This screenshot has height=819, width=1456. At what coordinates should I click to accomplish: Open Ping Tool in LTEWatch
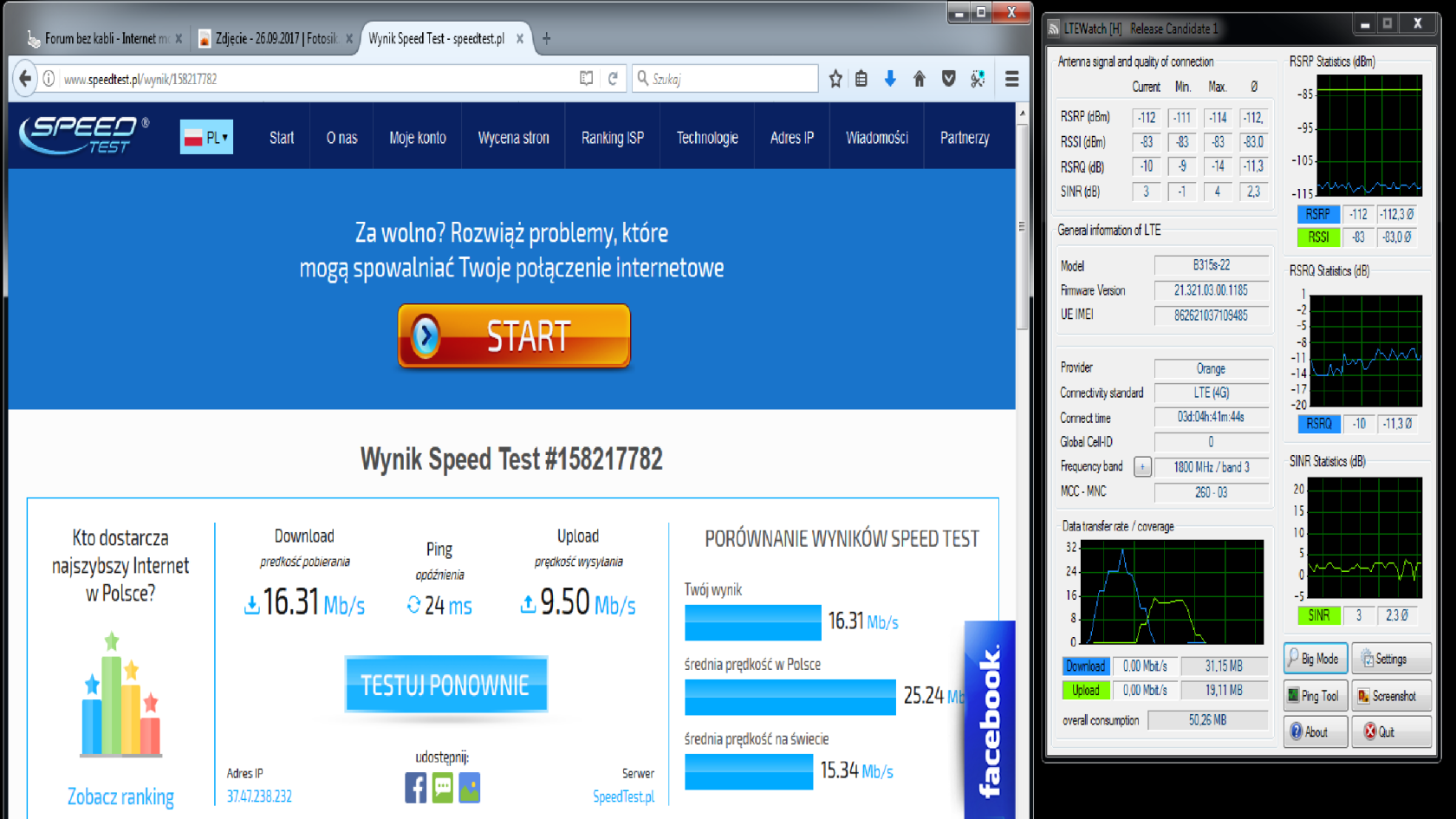tap(1315, 696)
